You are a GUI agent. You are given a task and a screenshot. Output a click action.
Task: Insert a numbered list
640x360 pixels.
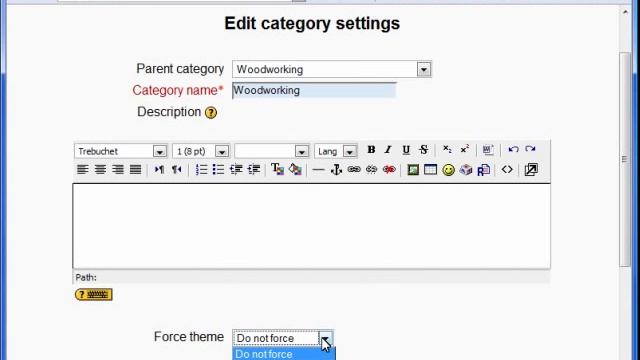[201, 169]
